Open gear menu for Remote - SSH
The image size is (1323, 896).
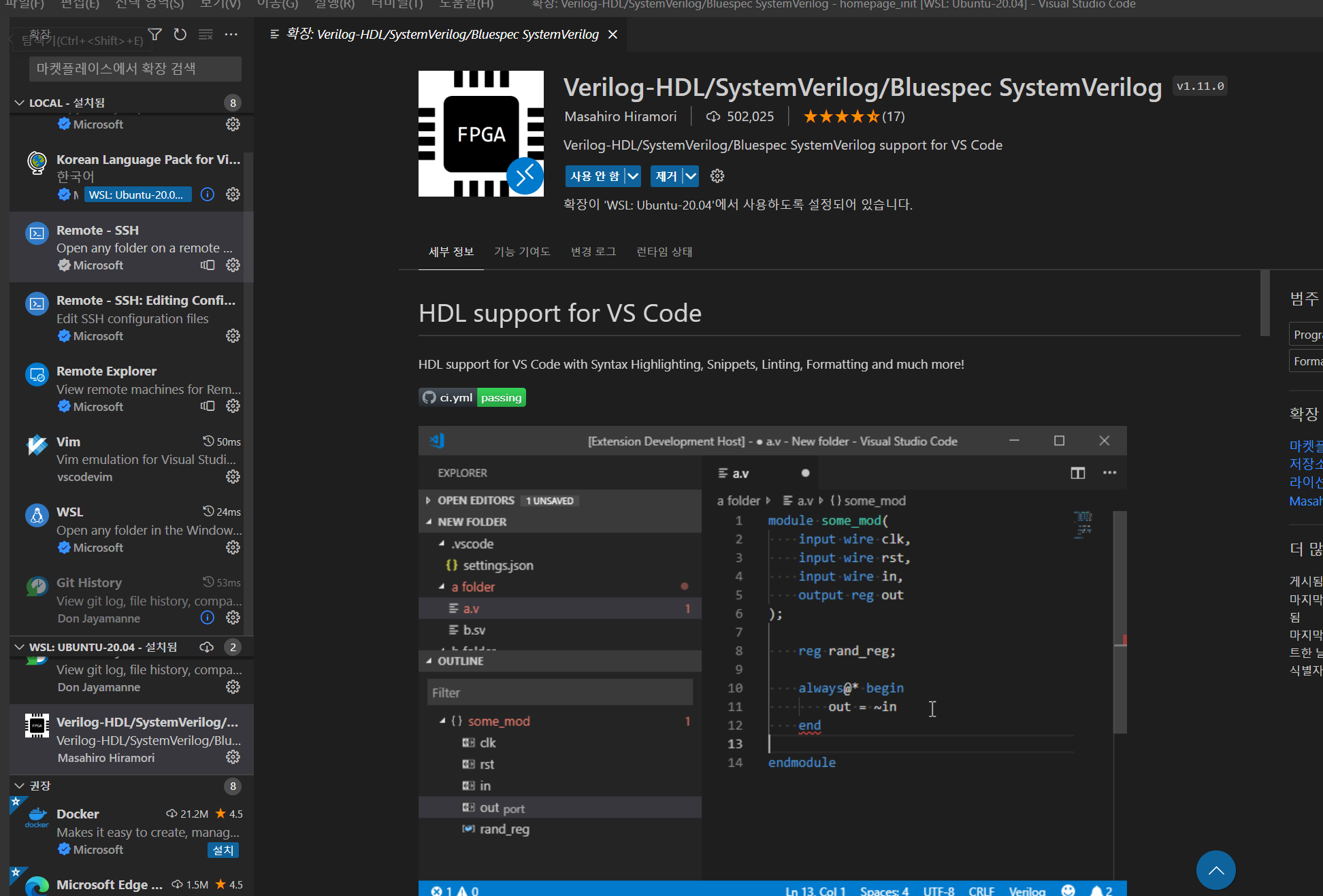tap(233, 265)
